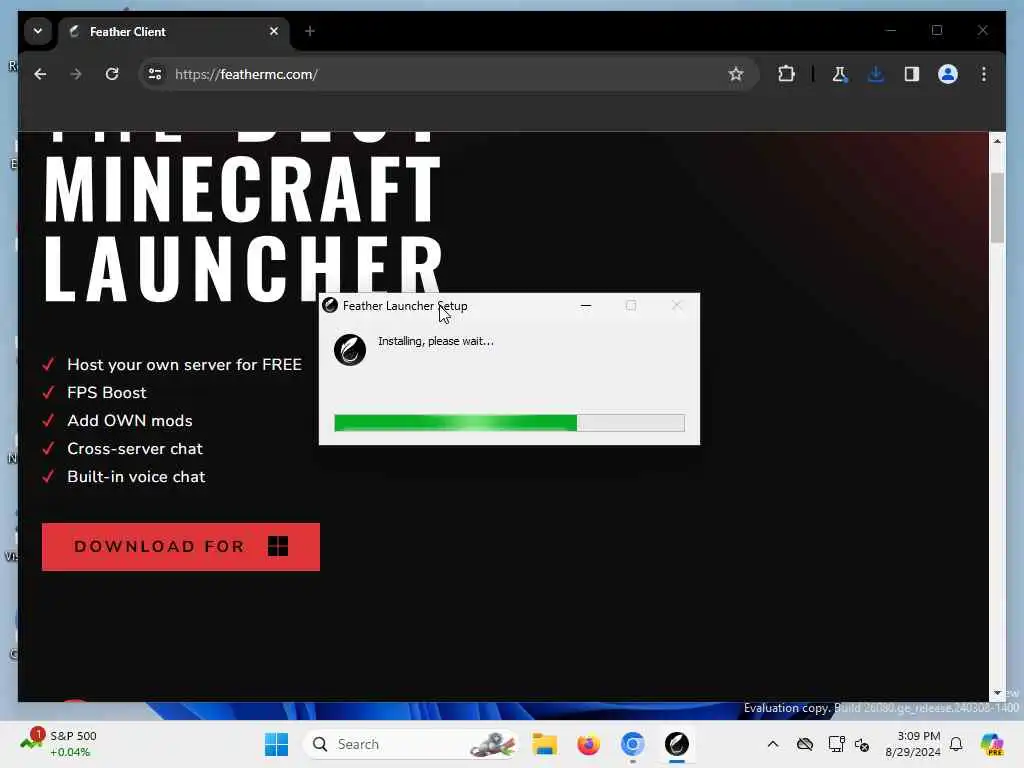Click the 'FPS Boost' feature text
The height and width of the screenshot is (768, 1024).
pos(106,392)
